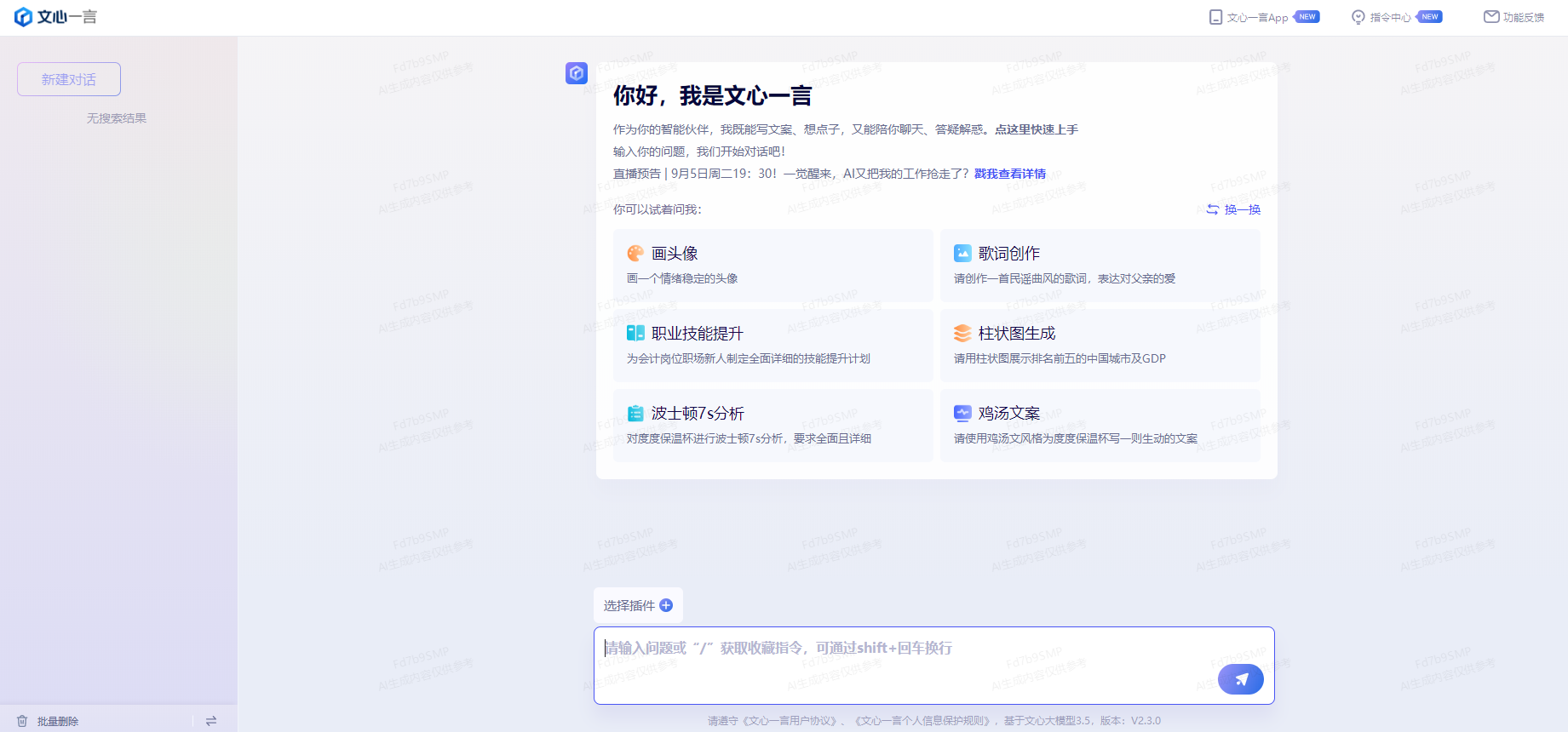Screen dimensions: 1568x732
Task: Click 批量删除 text in sidebar
Action: [58, 721]
